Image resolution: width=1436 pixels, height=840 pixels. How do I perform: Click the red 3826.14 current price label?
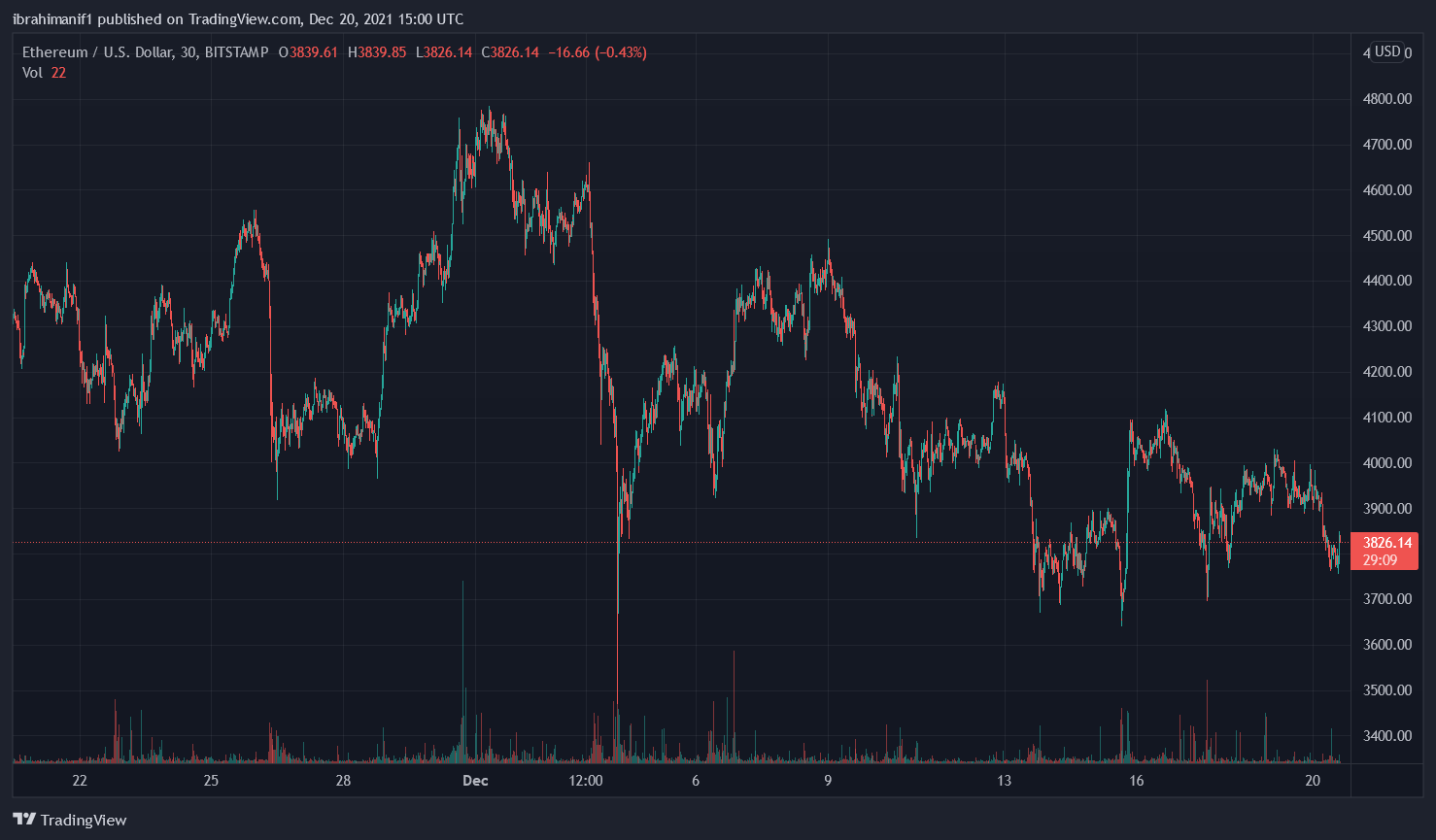pos(1386,543)
